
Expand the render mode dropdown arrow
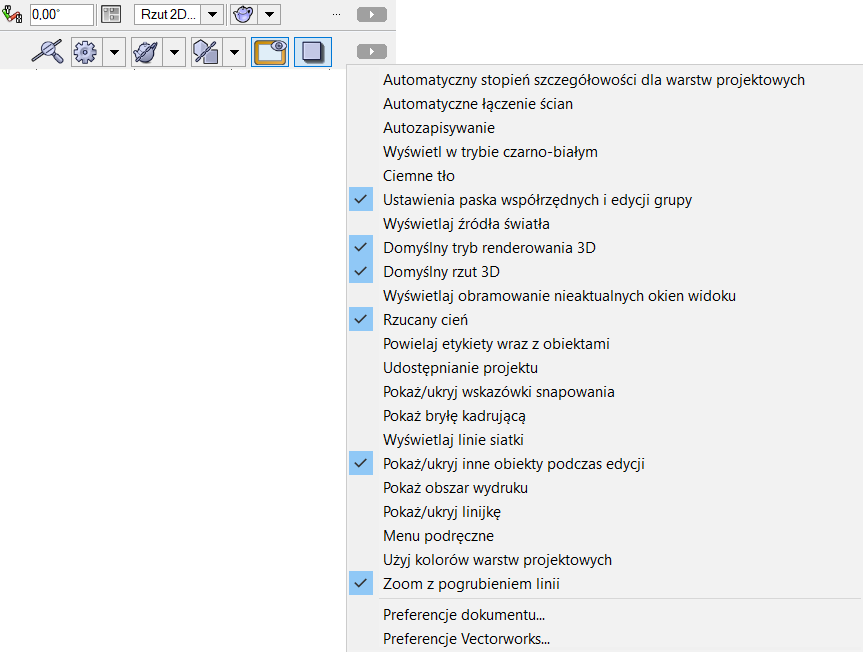270,14
